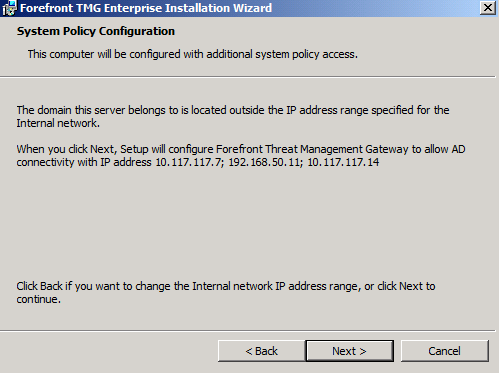Viewport: 499px width, 373px height.
Task: Go to the previous step with Back
Action: coord(261,351)
